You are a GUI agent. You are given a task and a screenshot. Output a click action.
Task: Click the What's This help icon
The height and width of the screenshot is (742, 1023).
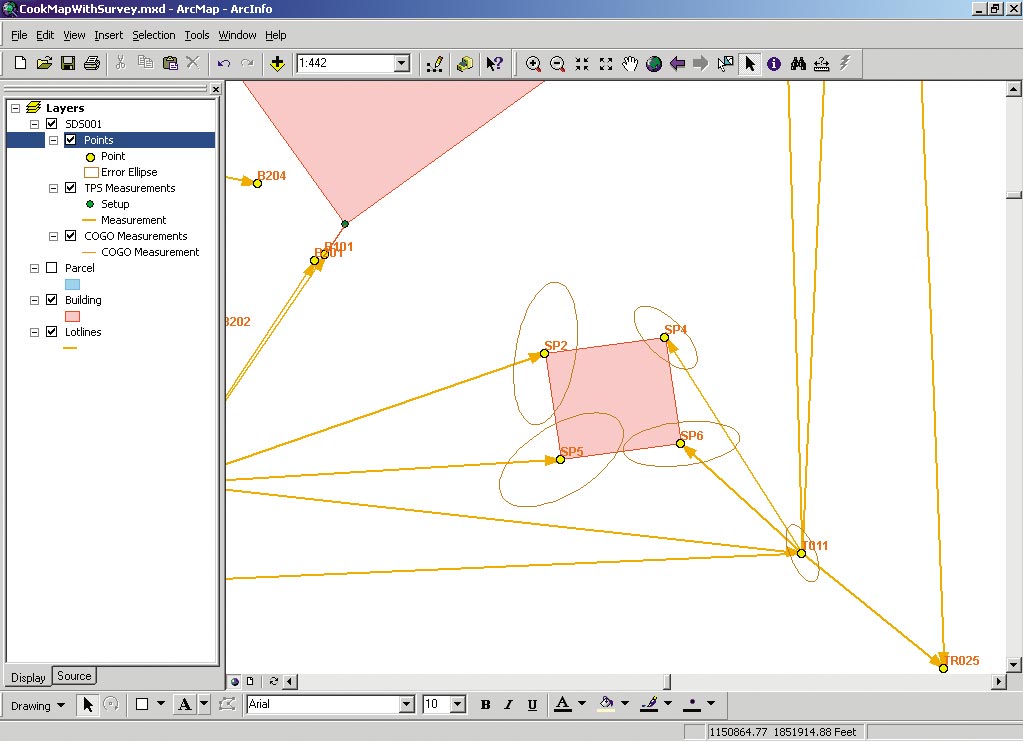[495, 63]
